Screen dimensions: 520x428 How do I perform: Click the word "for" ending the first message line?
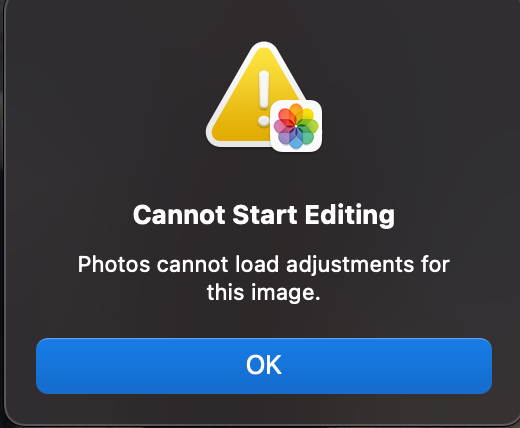pyautogui.click(x=435, y=265)
